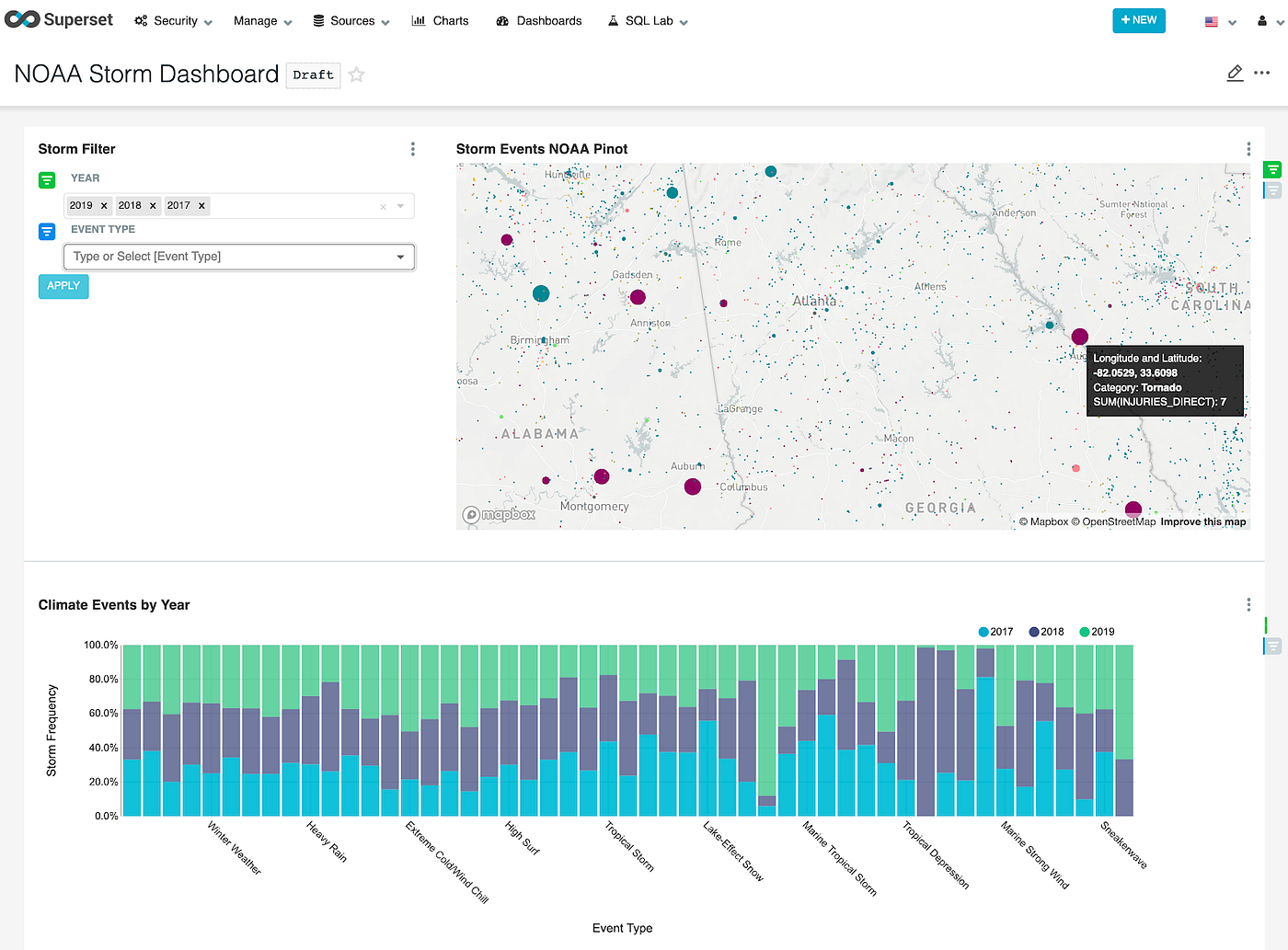Remove 2018 from the year filter
Image resolution: width=1288 pixels, height=950 pixels.
[153, 206]
